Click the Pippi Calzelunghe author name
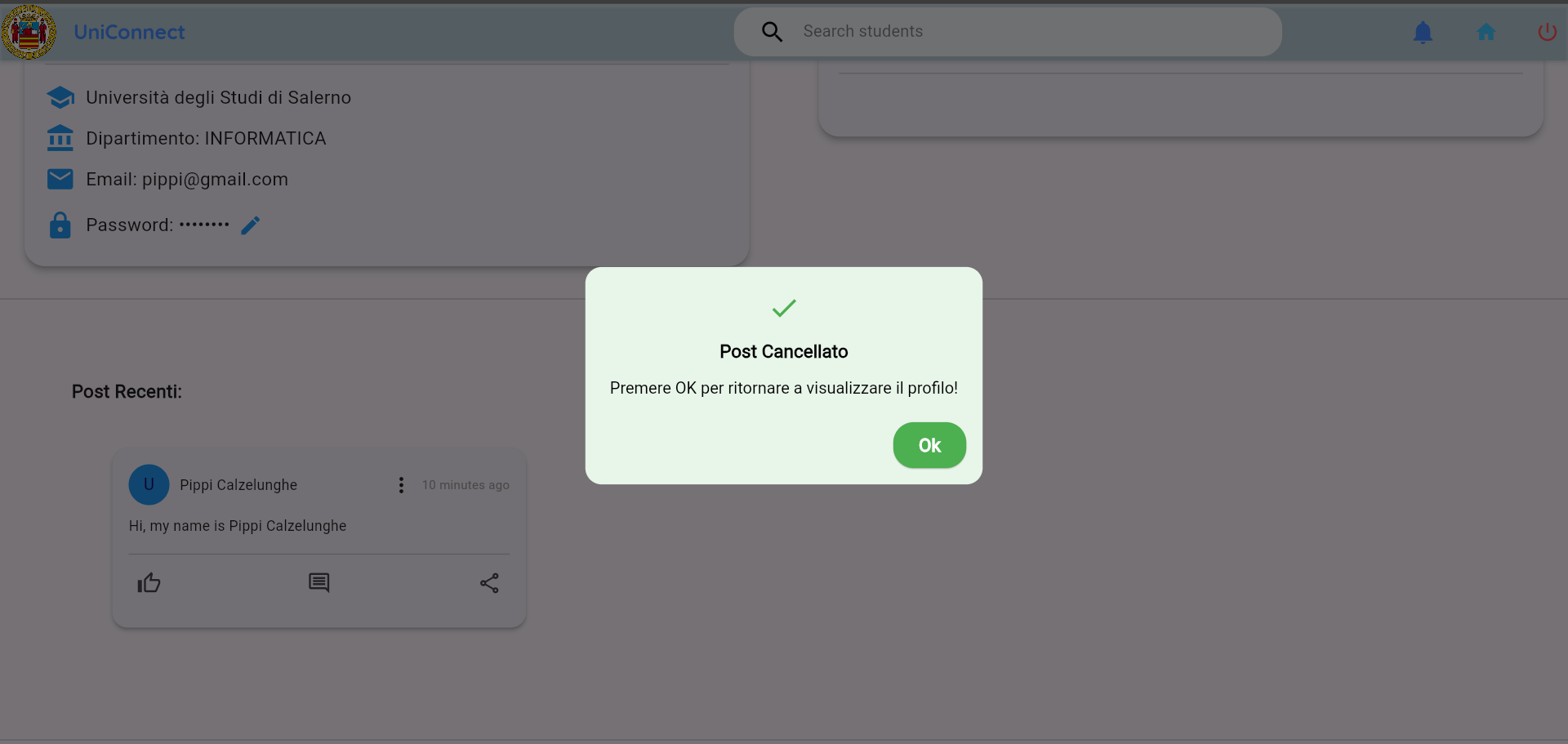The height and width of the screenshot is (744, 1568). click(x=238, y=485)
